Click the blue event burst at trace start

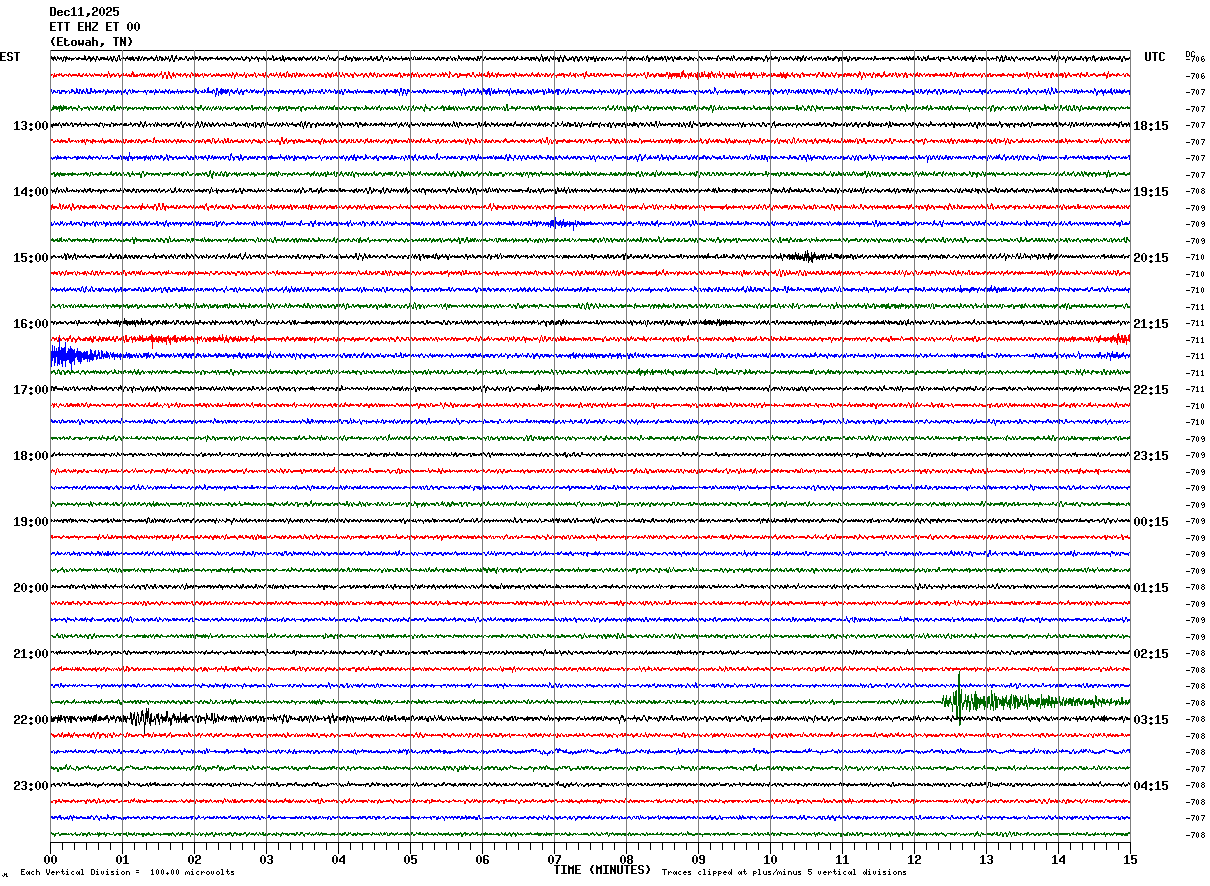point(66,355)
